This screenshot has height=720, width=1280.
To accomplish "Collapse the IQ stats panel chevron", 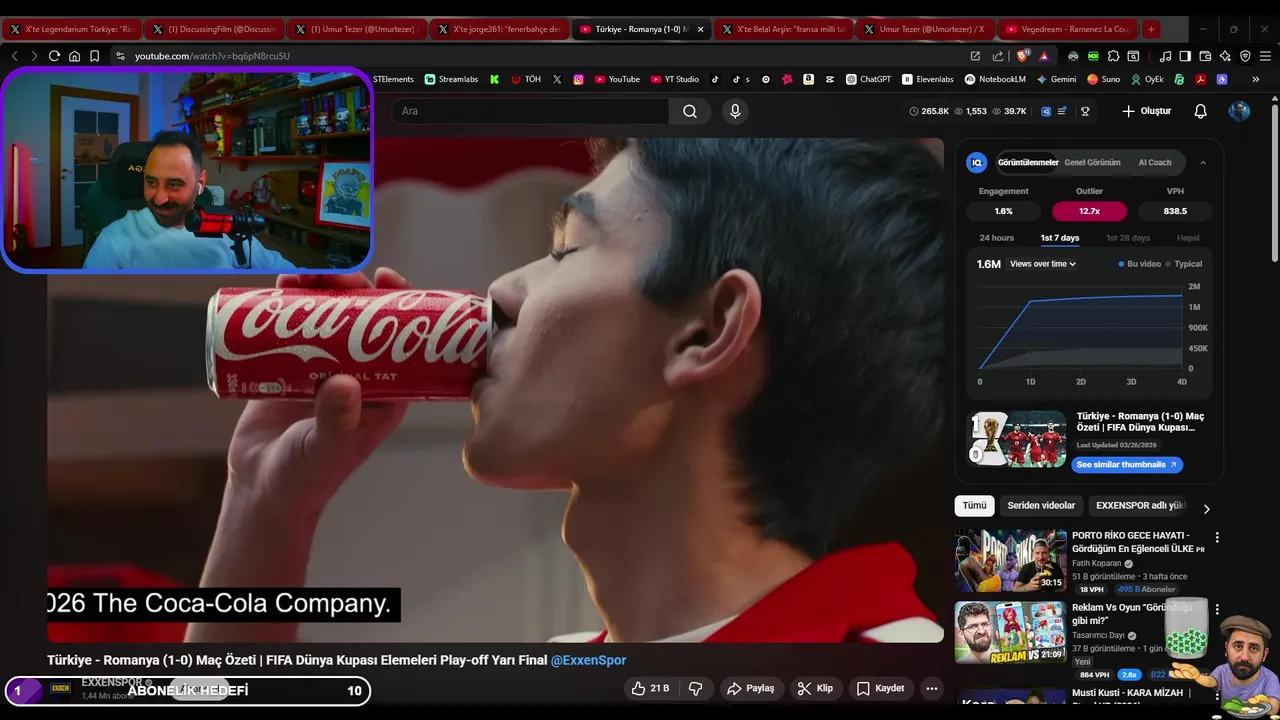I will point(1203,162).
